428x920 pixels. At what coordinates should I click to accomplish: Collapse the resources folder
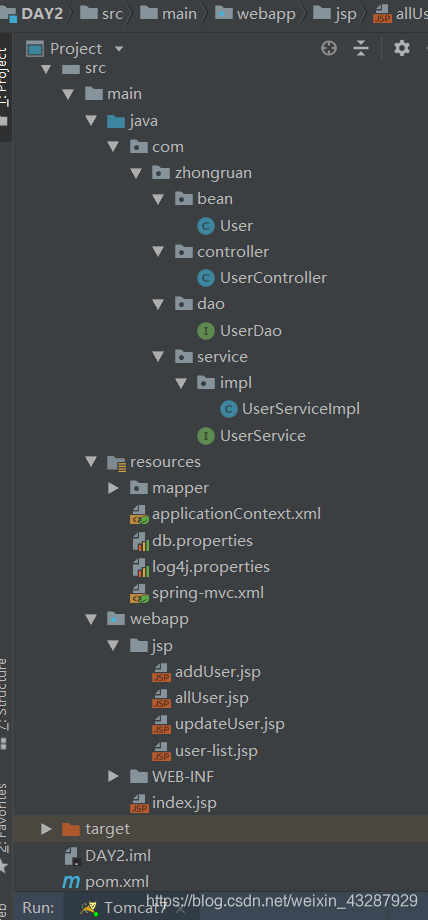click(90, 462)
